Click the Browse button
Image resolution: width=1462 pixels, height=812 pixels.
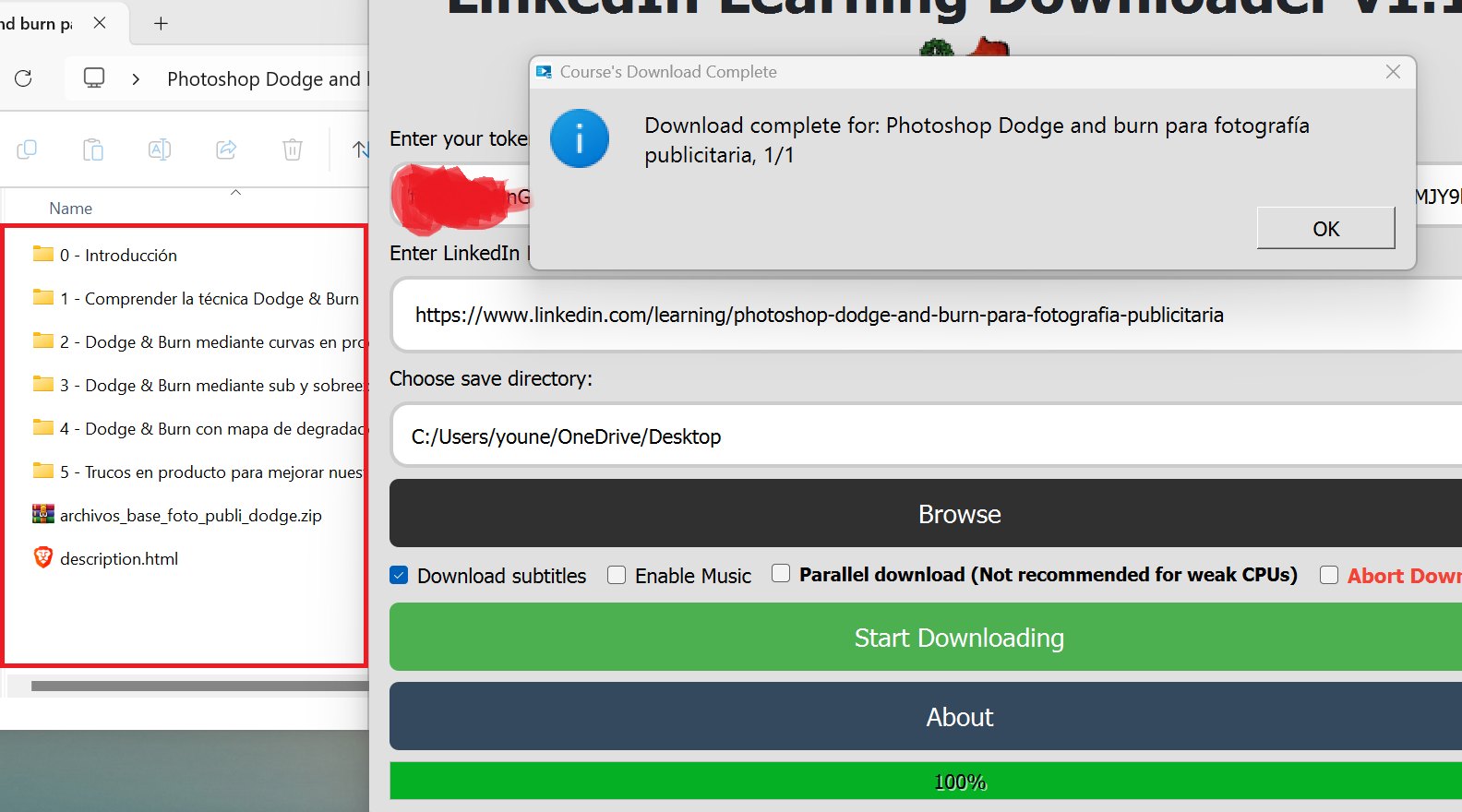click(x=926, y=513)
